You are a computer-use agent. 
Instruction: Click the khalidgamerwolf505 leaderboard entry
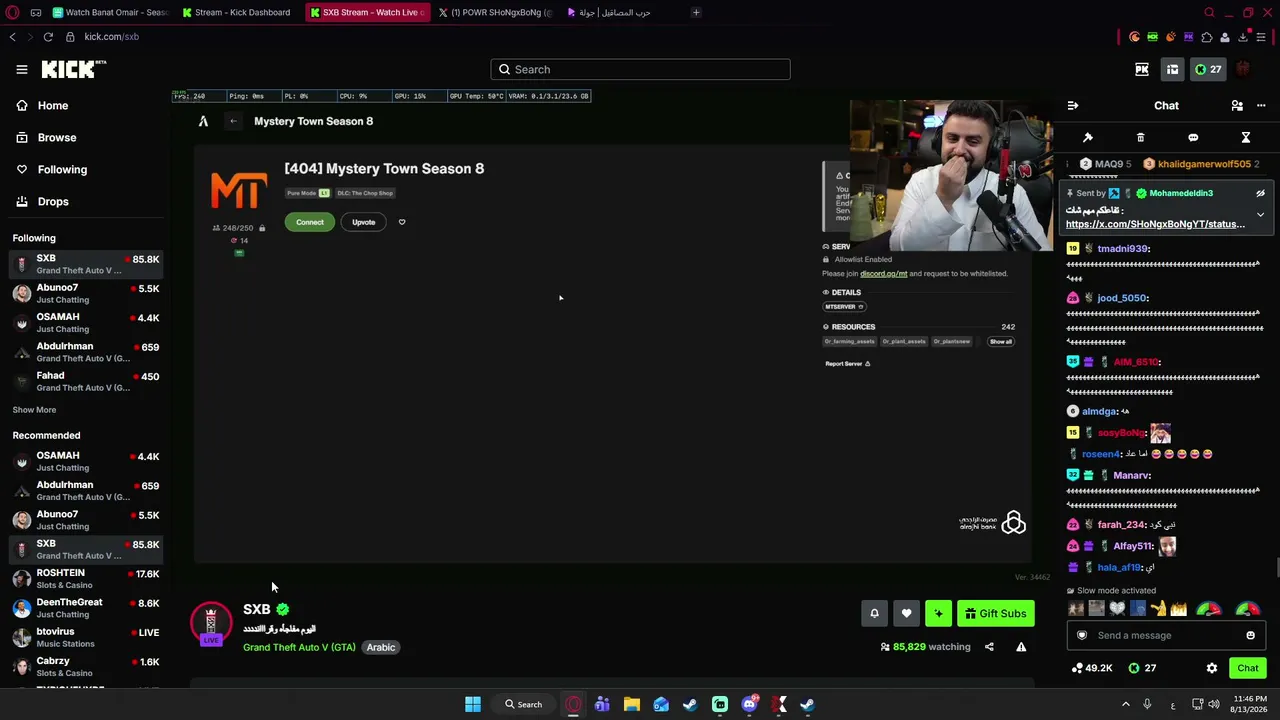click(1201, 164)
